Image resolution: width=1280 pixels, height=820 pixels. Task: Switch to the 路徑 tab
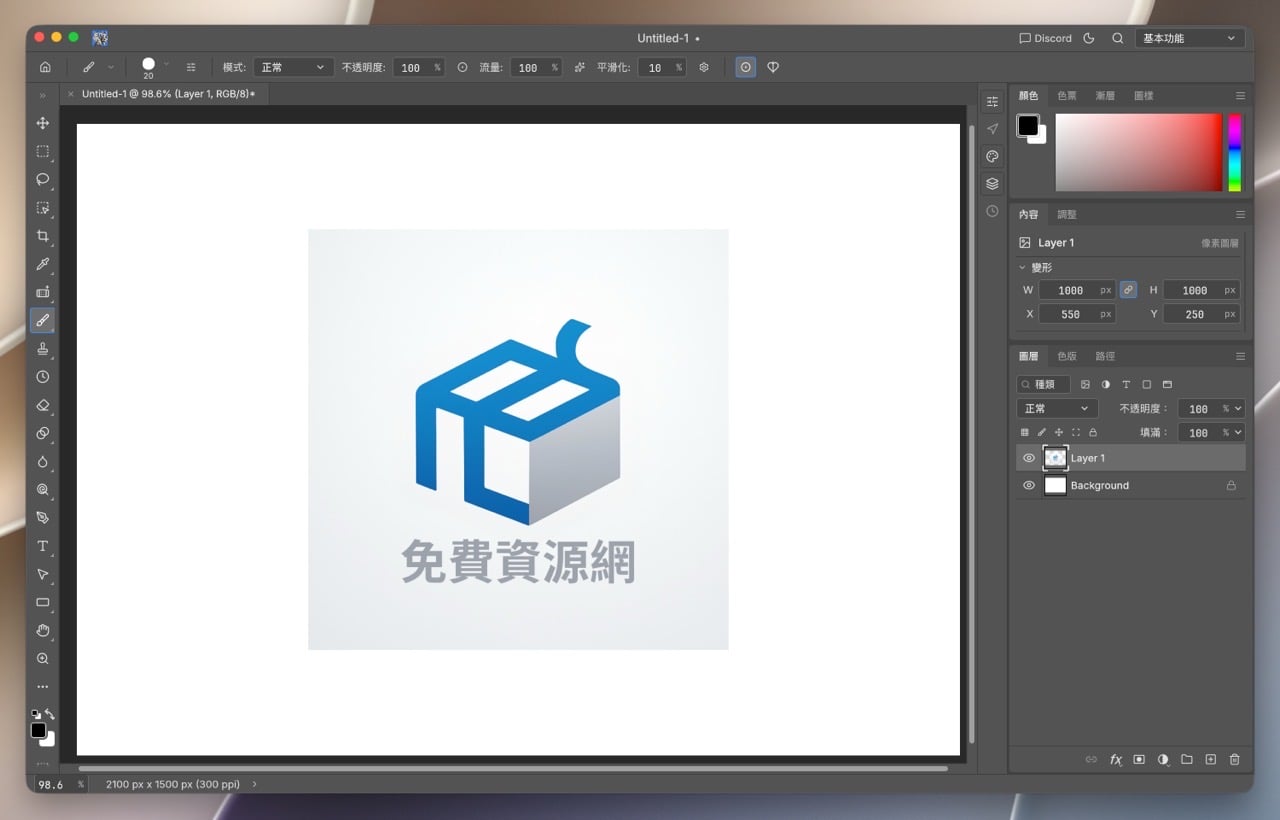[x=1105, y=356]
